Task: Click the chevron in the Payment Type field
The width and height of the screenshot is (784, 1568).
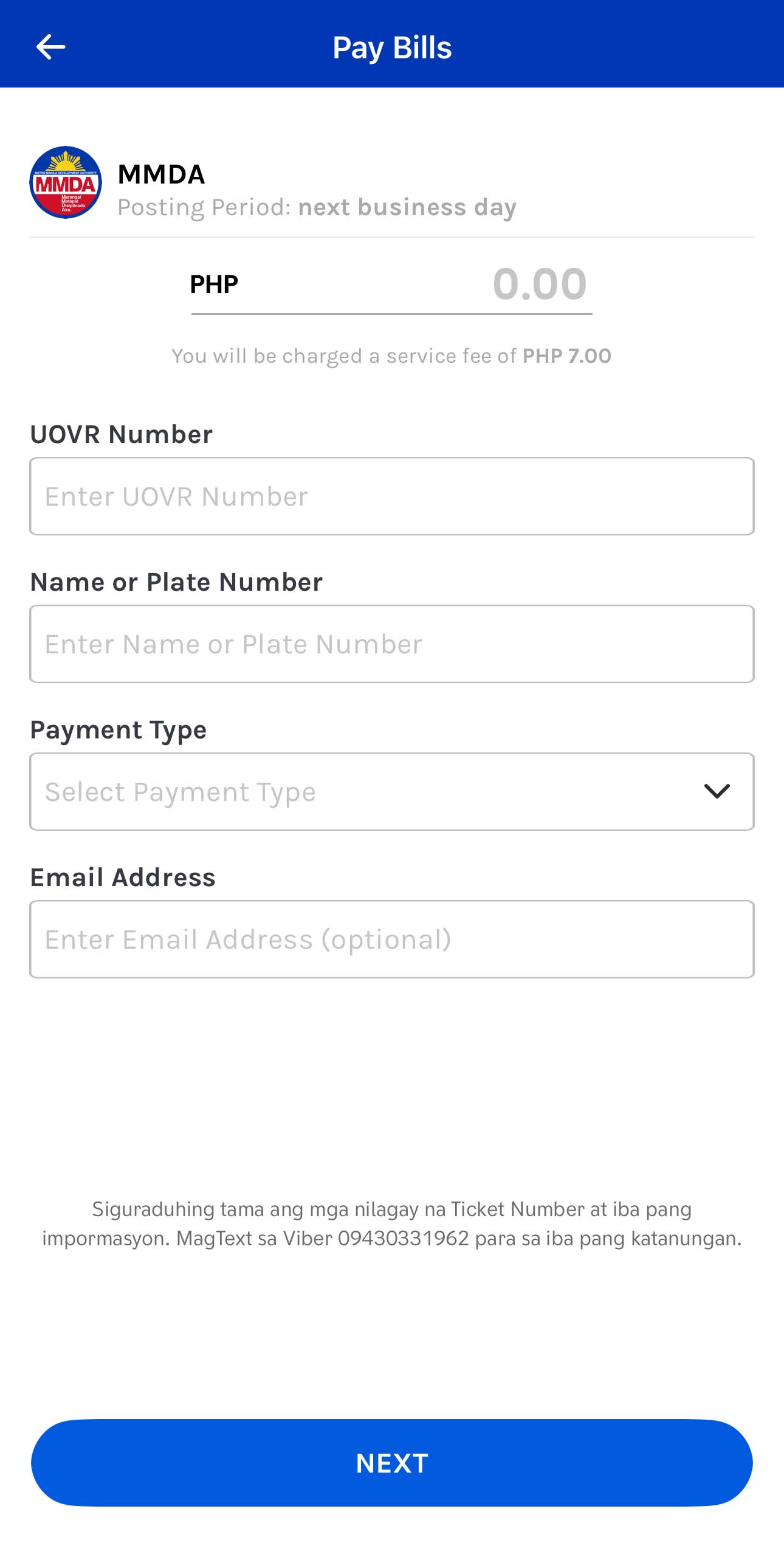Action: point(717,791)
